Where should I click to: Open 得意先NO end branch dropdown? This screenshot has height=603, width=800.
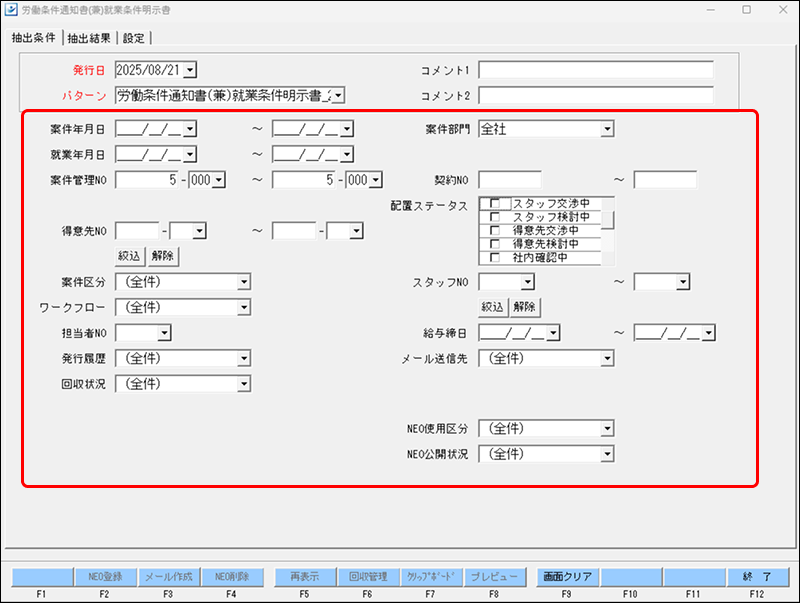pos(357,231)
